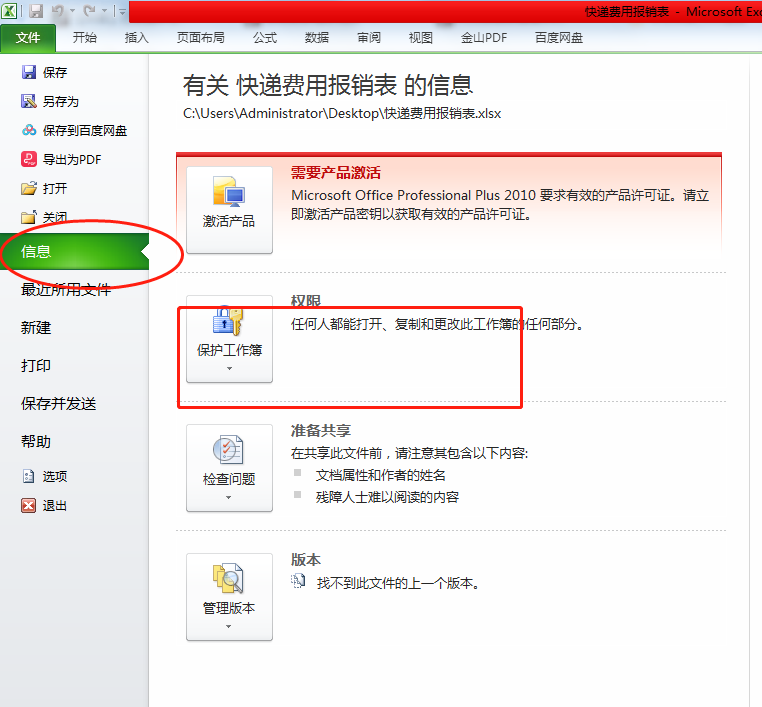Open the Undo history dropdown arrow
This screenshot has height=707, width=762.
[72, 11]
